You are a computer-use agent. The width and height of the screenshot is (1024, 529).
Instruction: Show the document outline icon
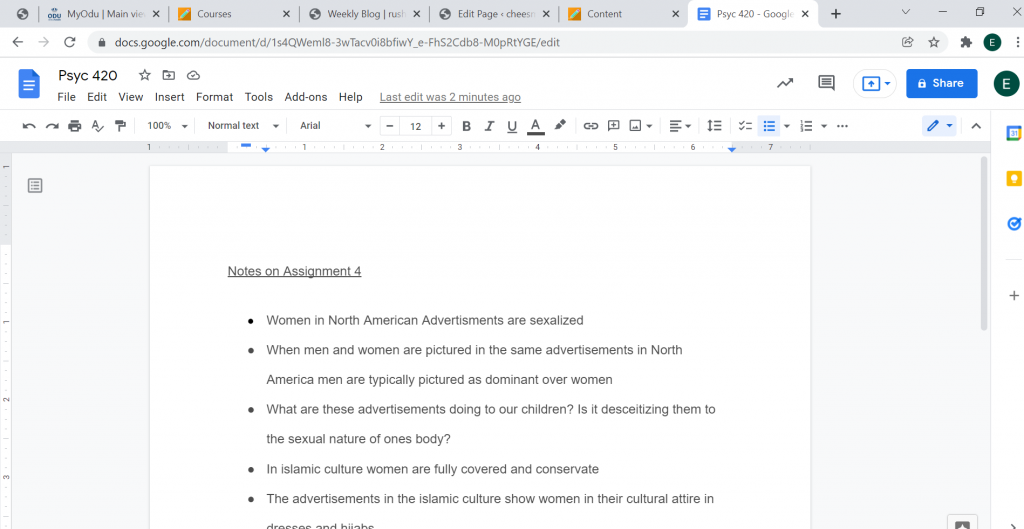(x=35, y=186)
